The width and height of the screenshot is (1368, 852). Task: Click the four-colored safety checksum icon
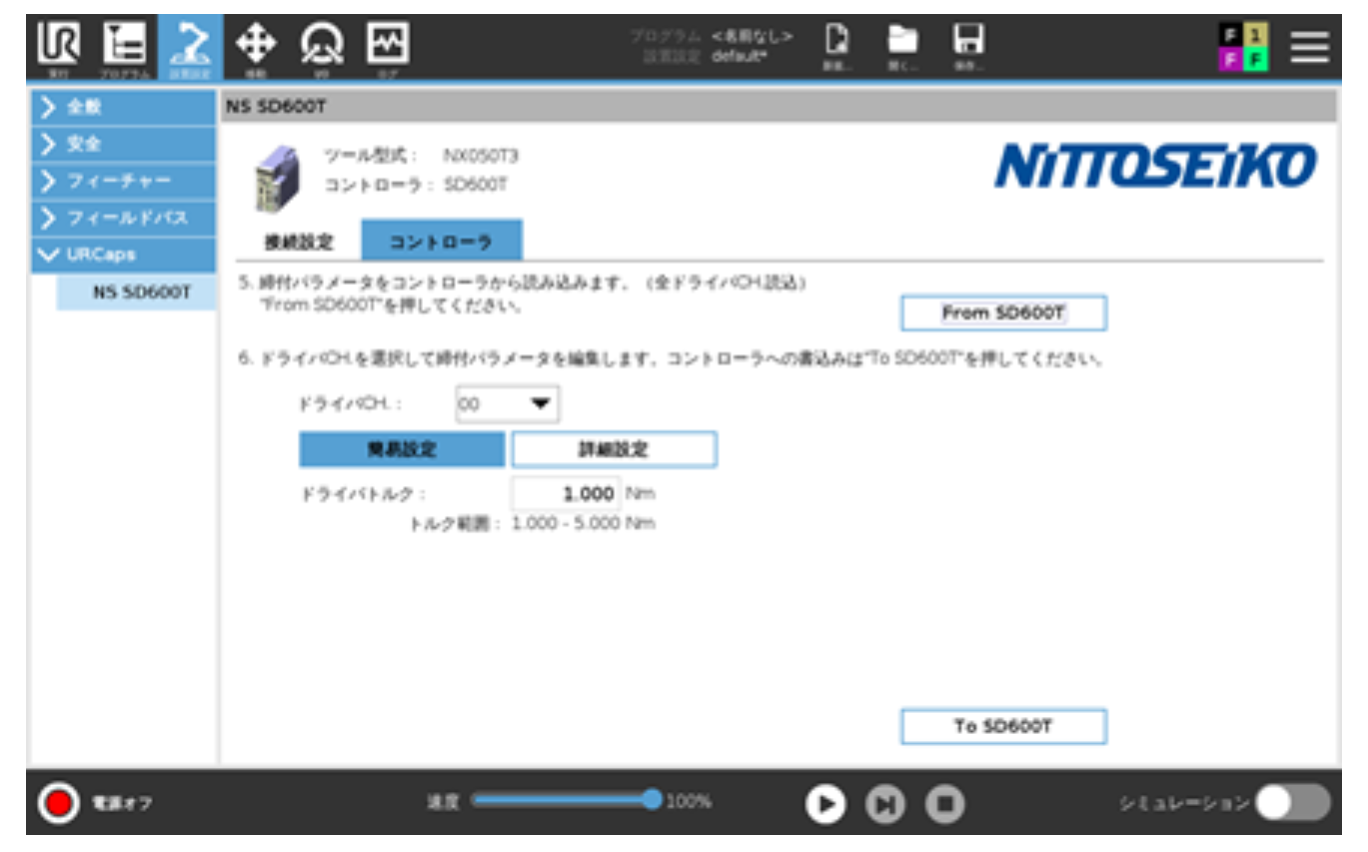1242,47
